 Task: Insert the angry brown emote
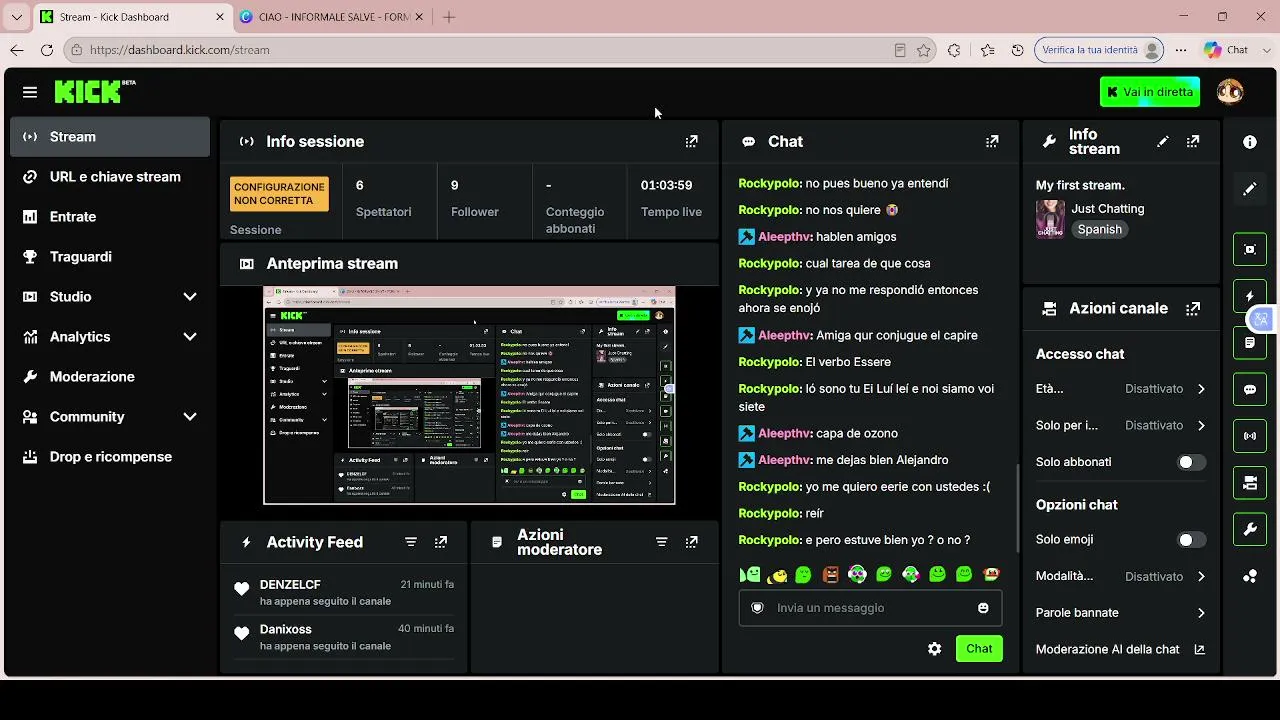click(x=830, y=575)
